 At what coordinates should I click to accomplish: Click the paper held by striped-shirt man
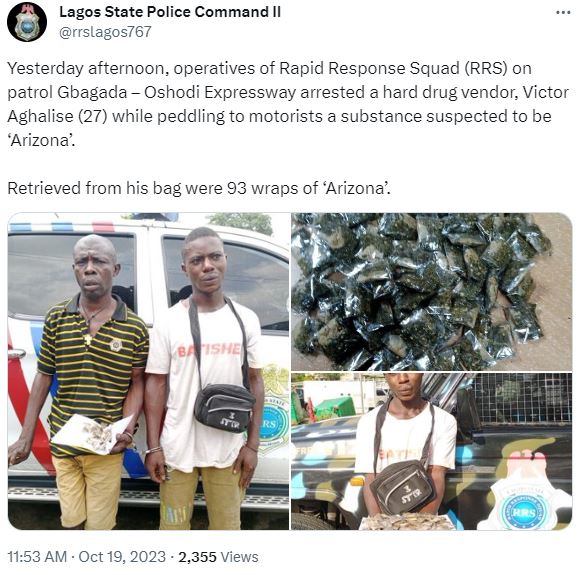92,434
